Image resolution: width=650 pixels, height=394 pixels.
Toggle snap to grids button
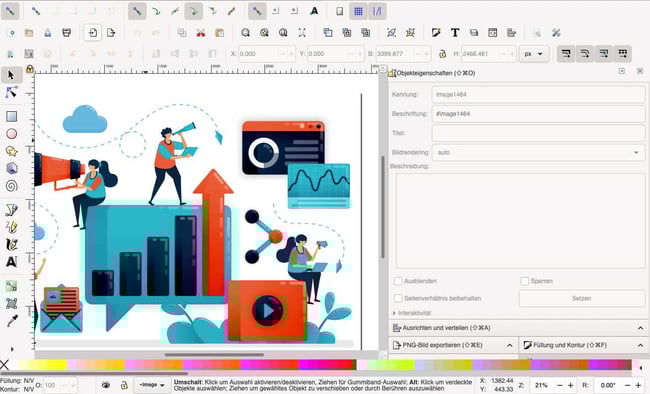coord(359,11)
